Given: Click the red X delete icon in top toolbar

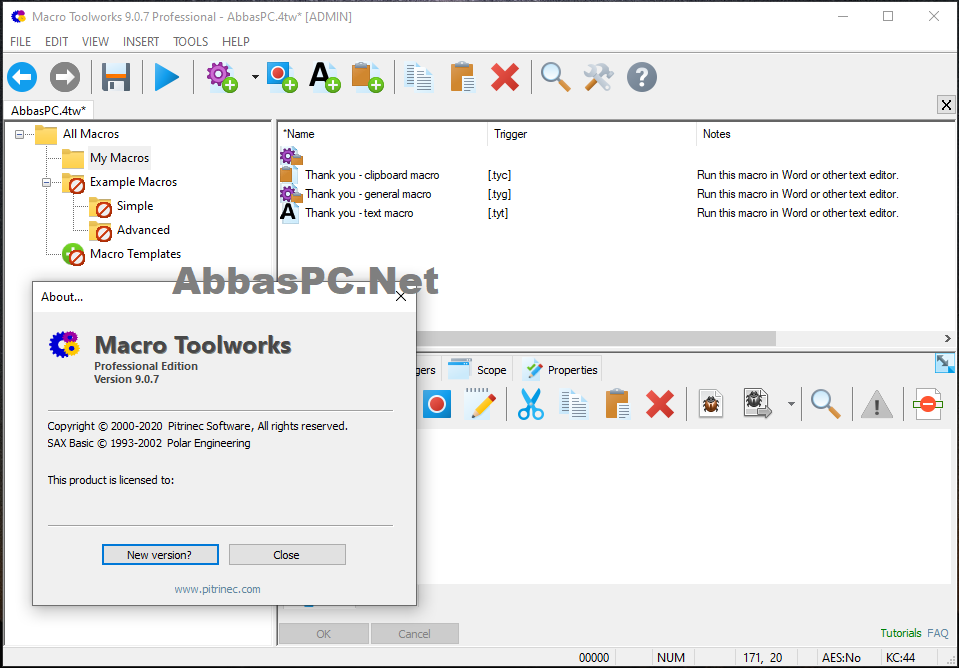Looking at the screenshot, I should point(505,77).
